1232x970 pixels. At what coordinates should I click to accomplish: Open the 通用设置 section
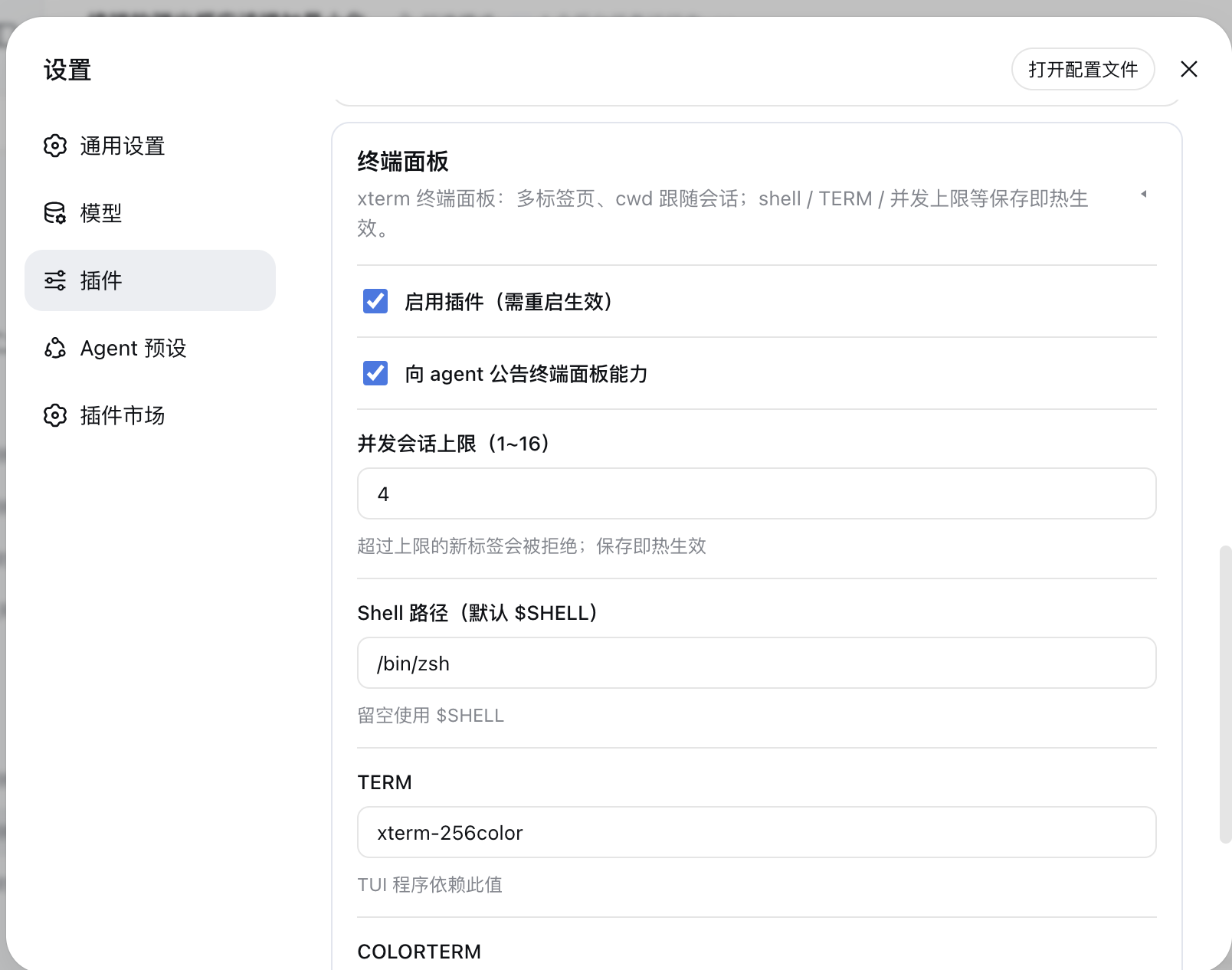(x=150, y=146)
